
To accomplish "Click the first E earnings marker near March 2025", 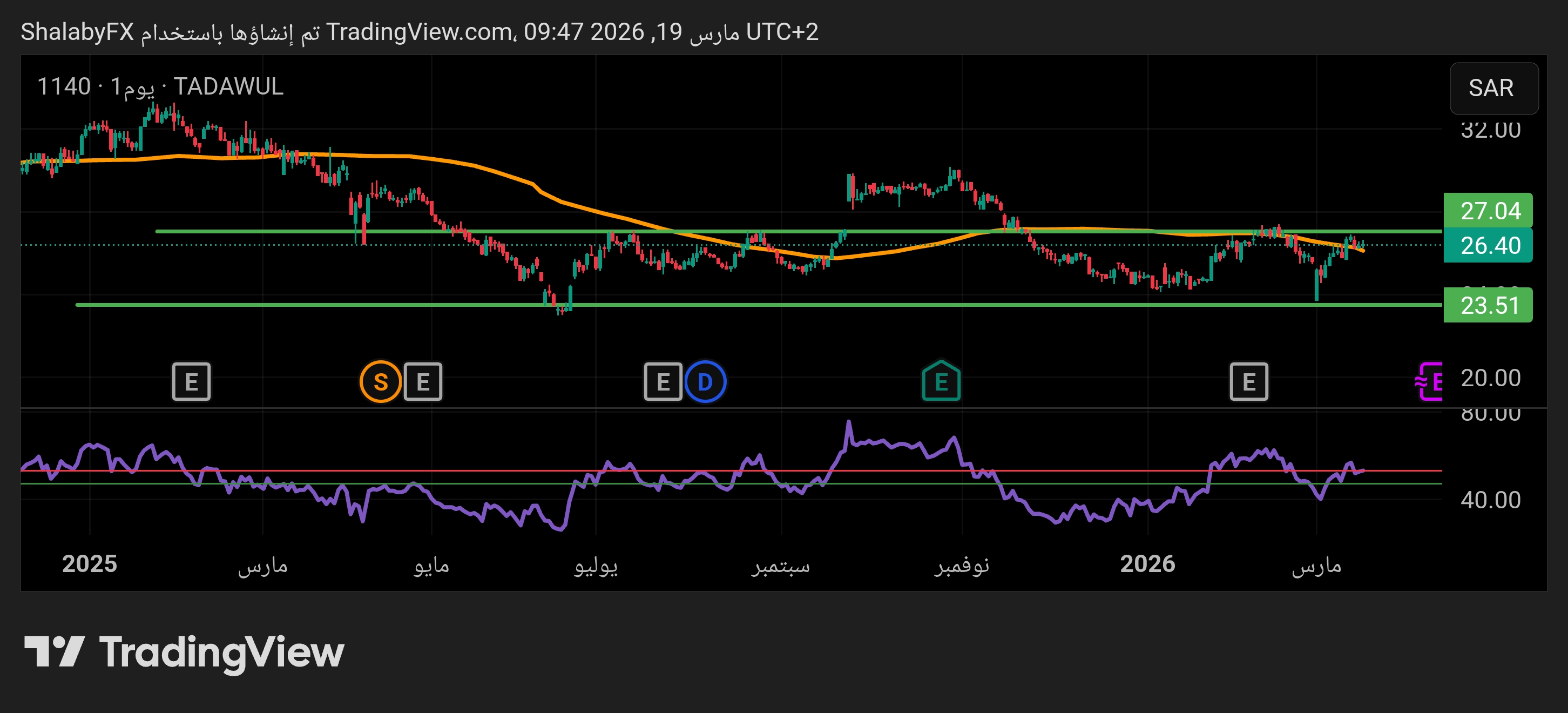I will (x=191, y=382).
